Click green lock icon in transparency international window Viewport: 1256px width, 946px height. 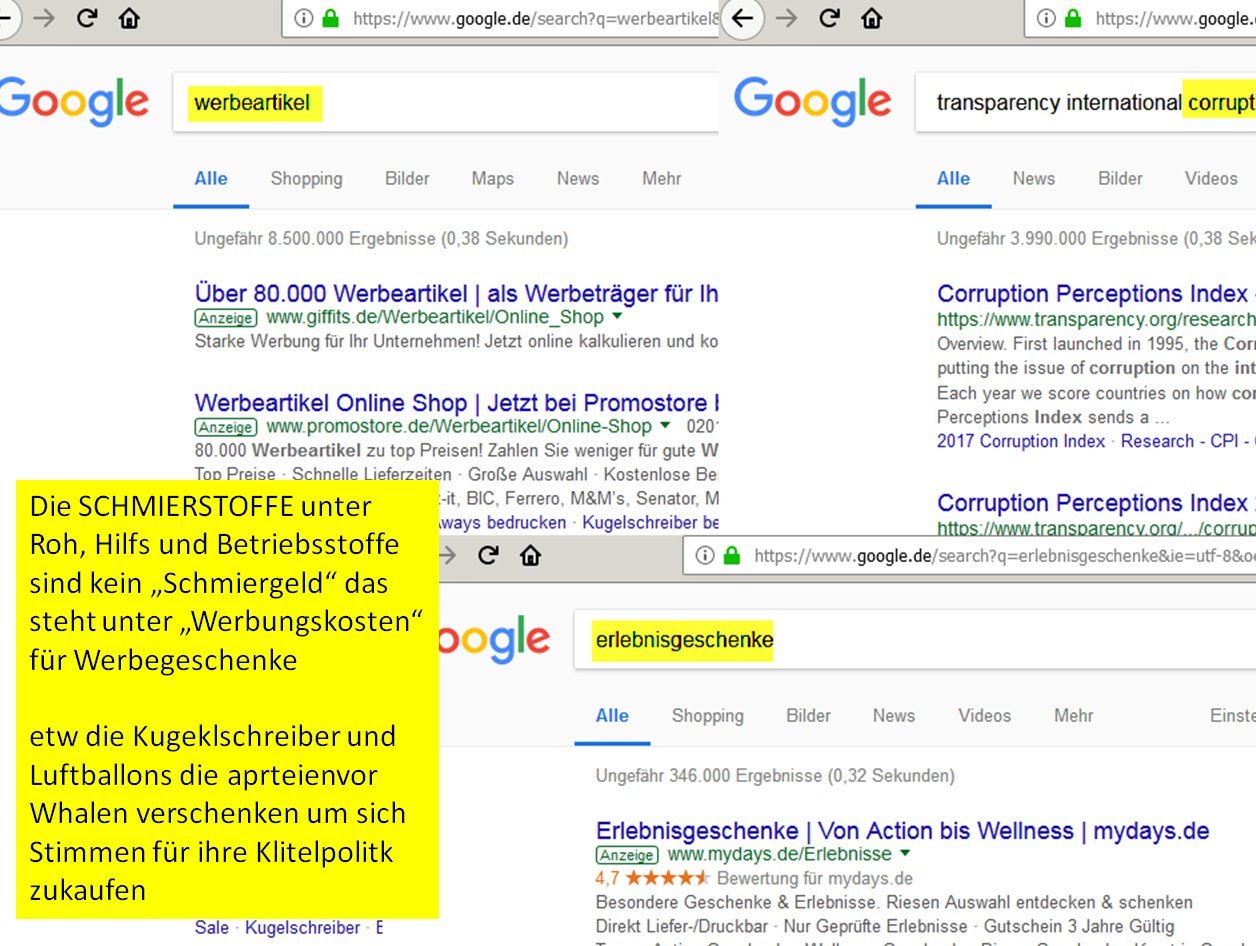[x=1073, y=18]
